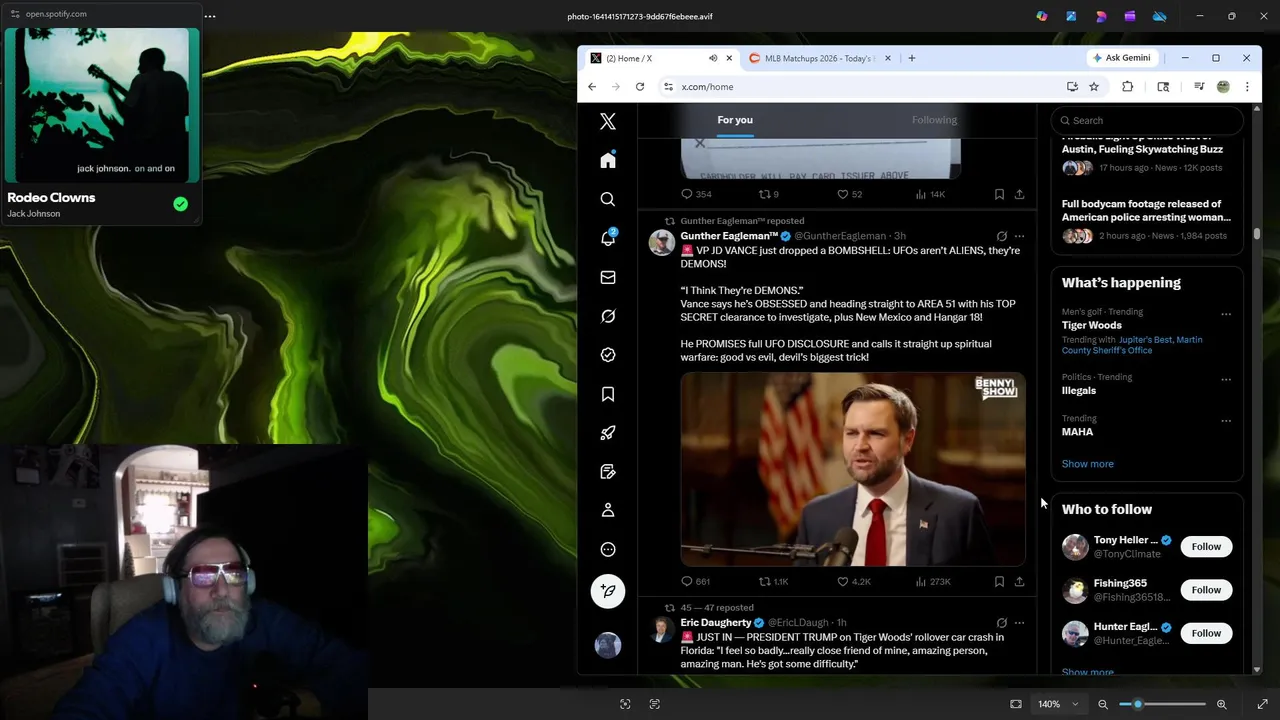Follow Fishing365

1206,590
